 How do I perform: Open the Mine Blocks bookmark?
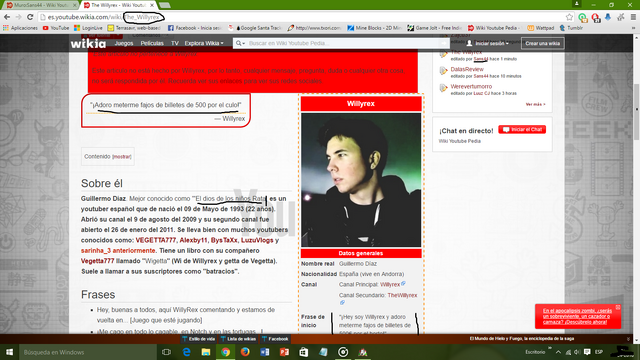point(375,28)
